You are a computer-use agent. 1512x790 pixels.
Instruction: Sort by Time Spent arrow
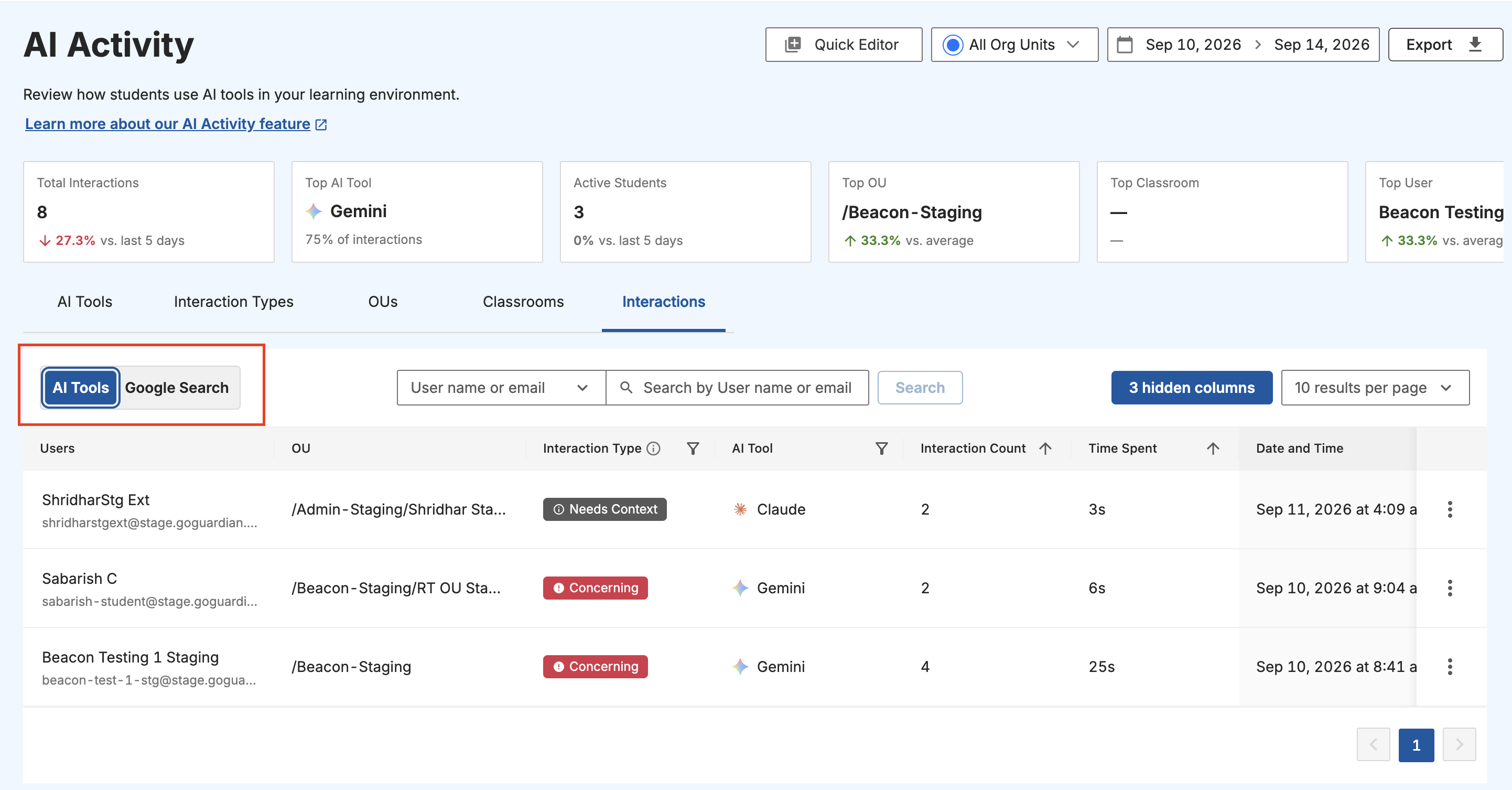[x=1213, y=449]
